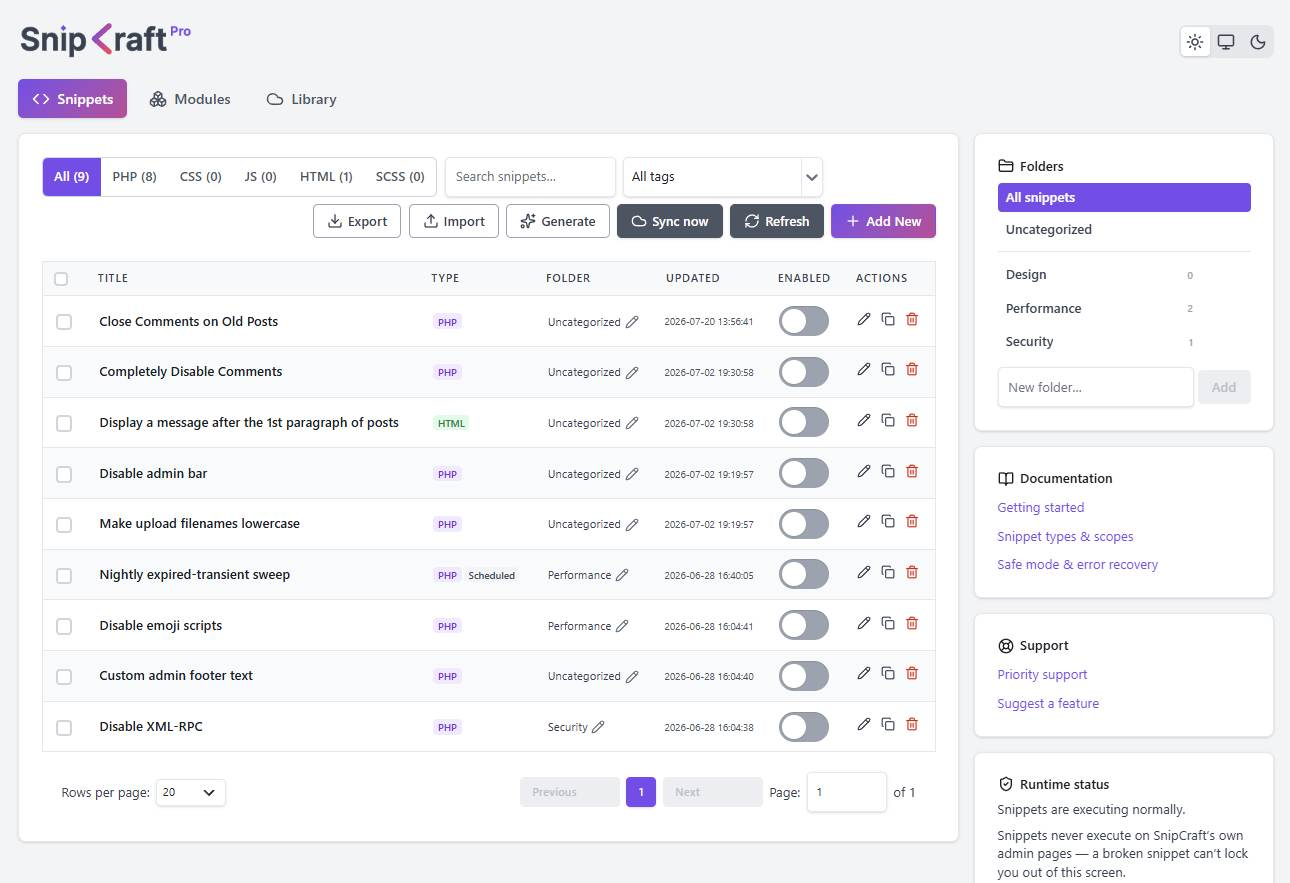Open Rows per page dropdown

191,792
